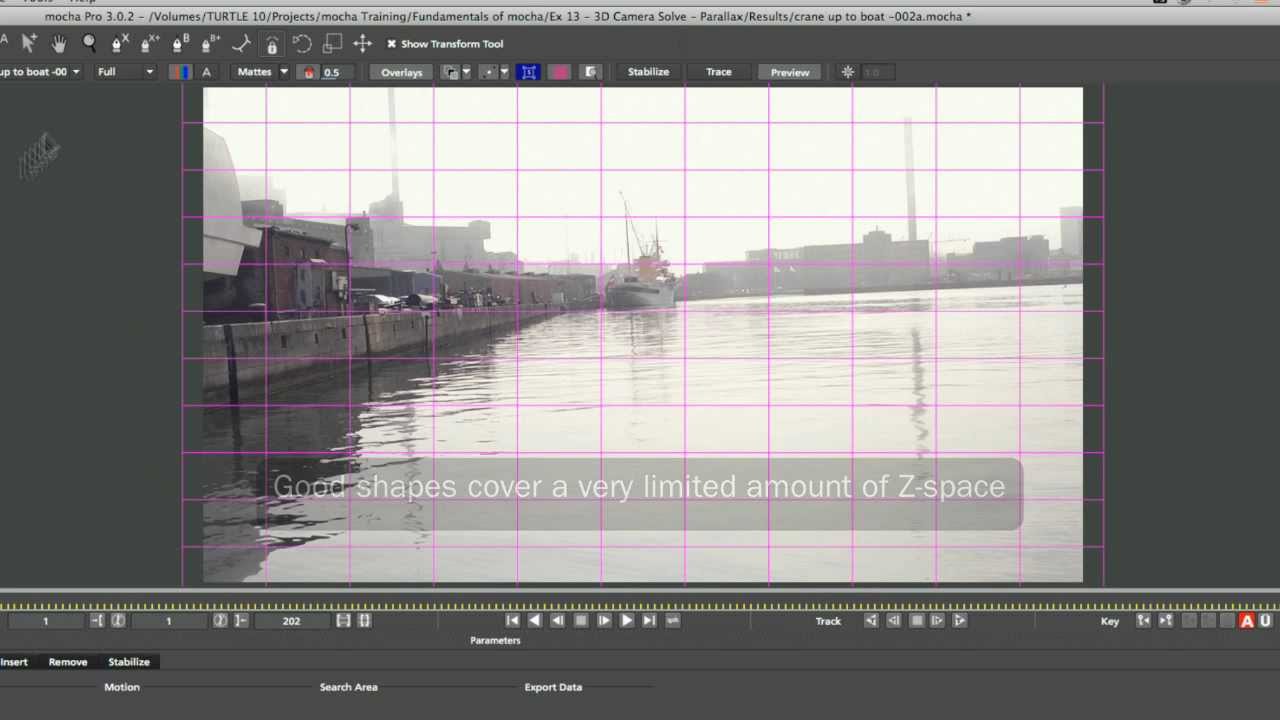Switch to the Stabilize module tab
1280x720 pixels.
(129, 662)
